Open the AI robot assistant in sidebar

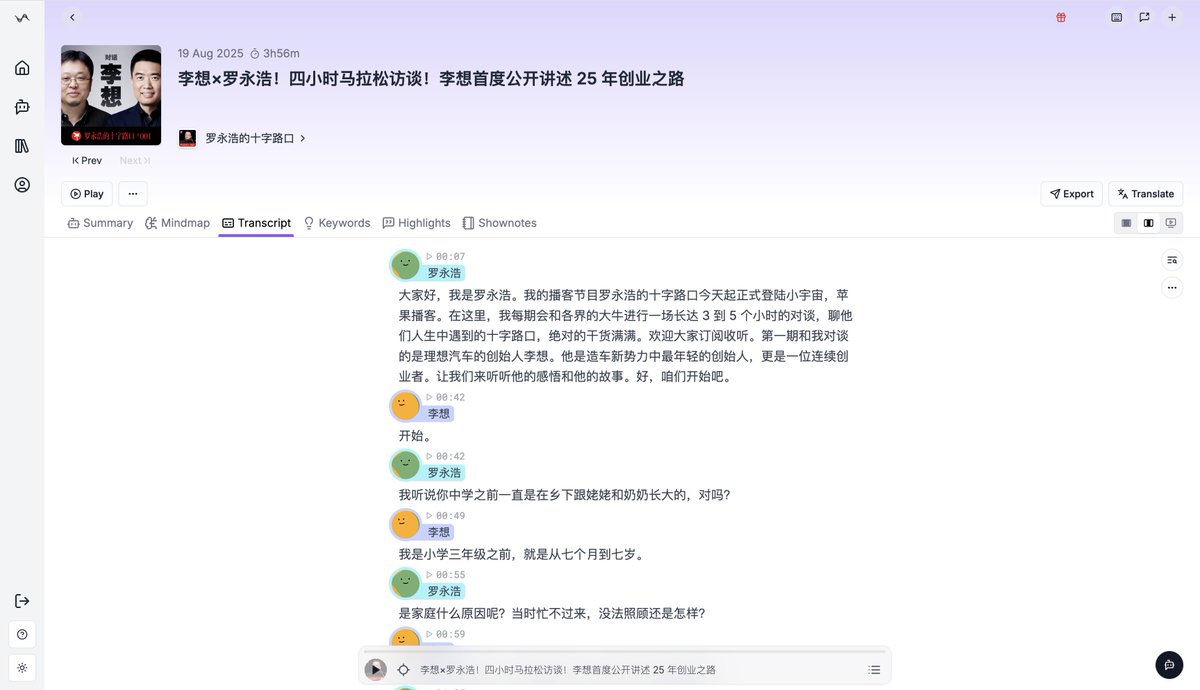click(x=22, y=107)
